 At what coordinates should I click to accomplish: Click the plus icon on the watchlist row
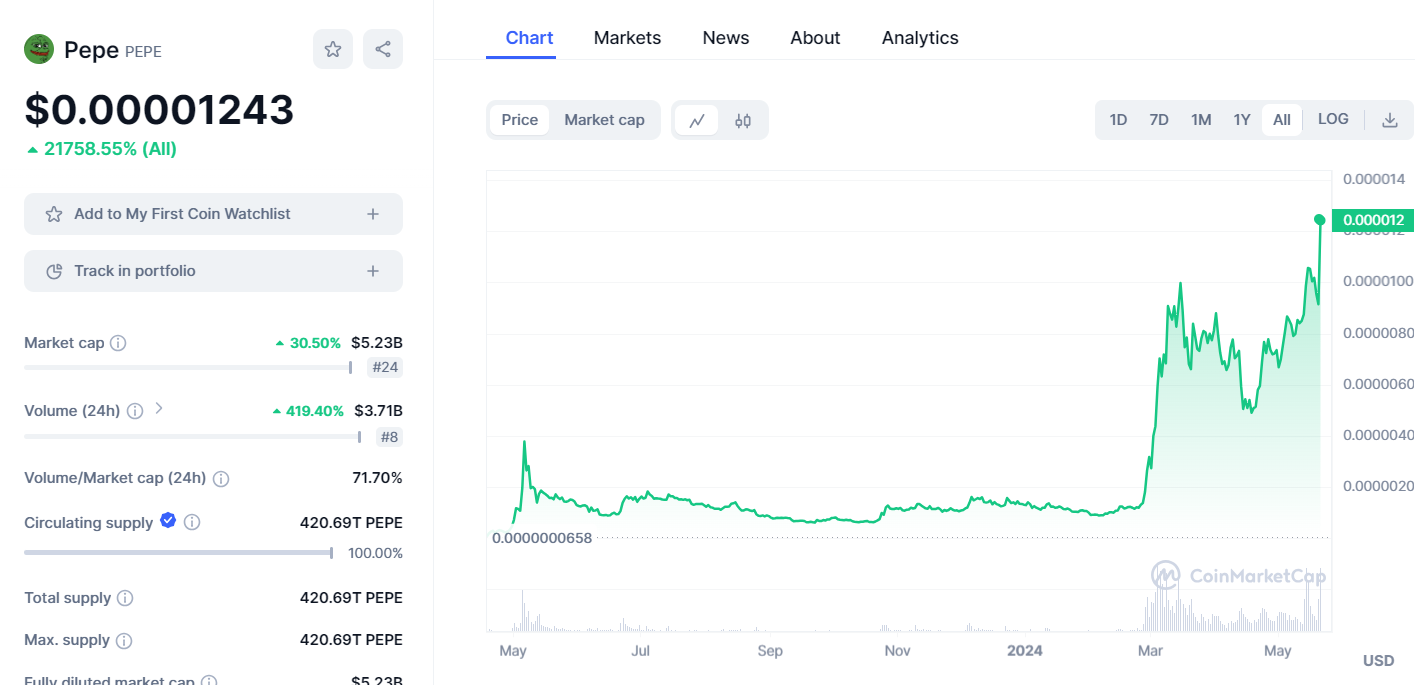tap(373, 214)
